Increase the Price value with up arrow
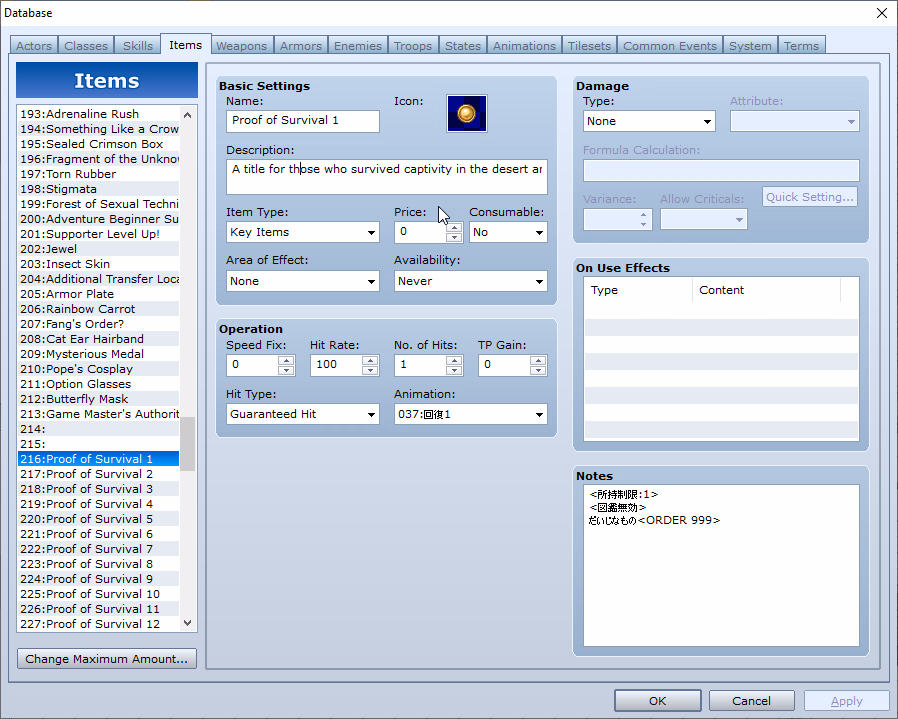The image size is (898, 719). [x=454, y=227]
